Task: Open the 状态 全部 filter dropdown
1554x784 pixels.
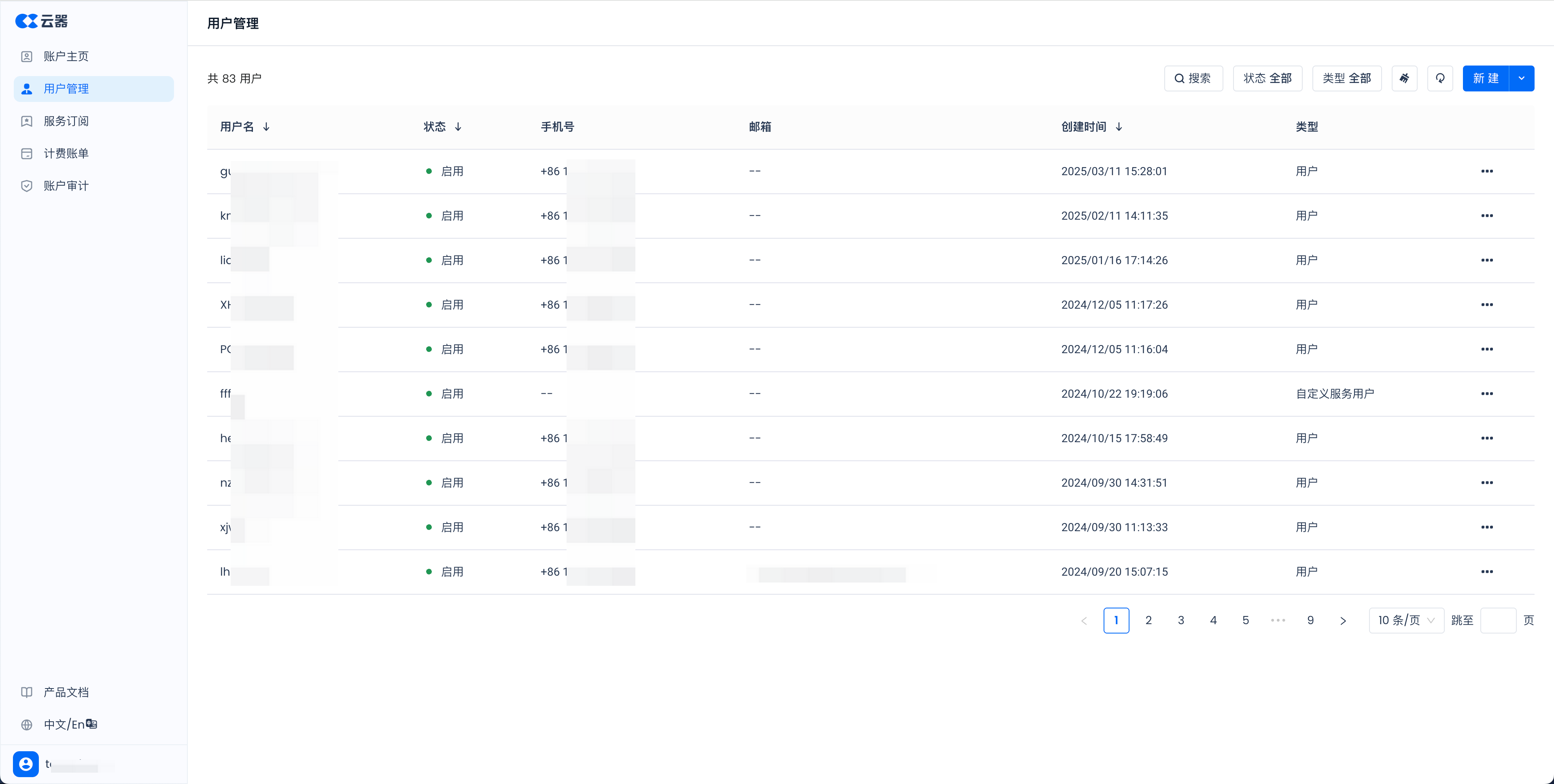Action: tap(1267, 78)
